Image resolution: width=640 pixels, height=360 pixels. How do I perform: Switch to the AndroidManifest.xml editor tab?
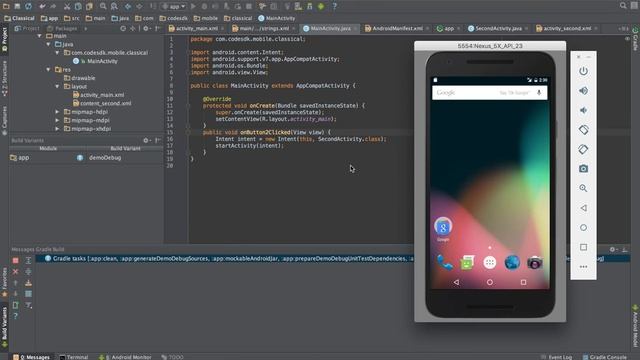click(x=397, y=29)
